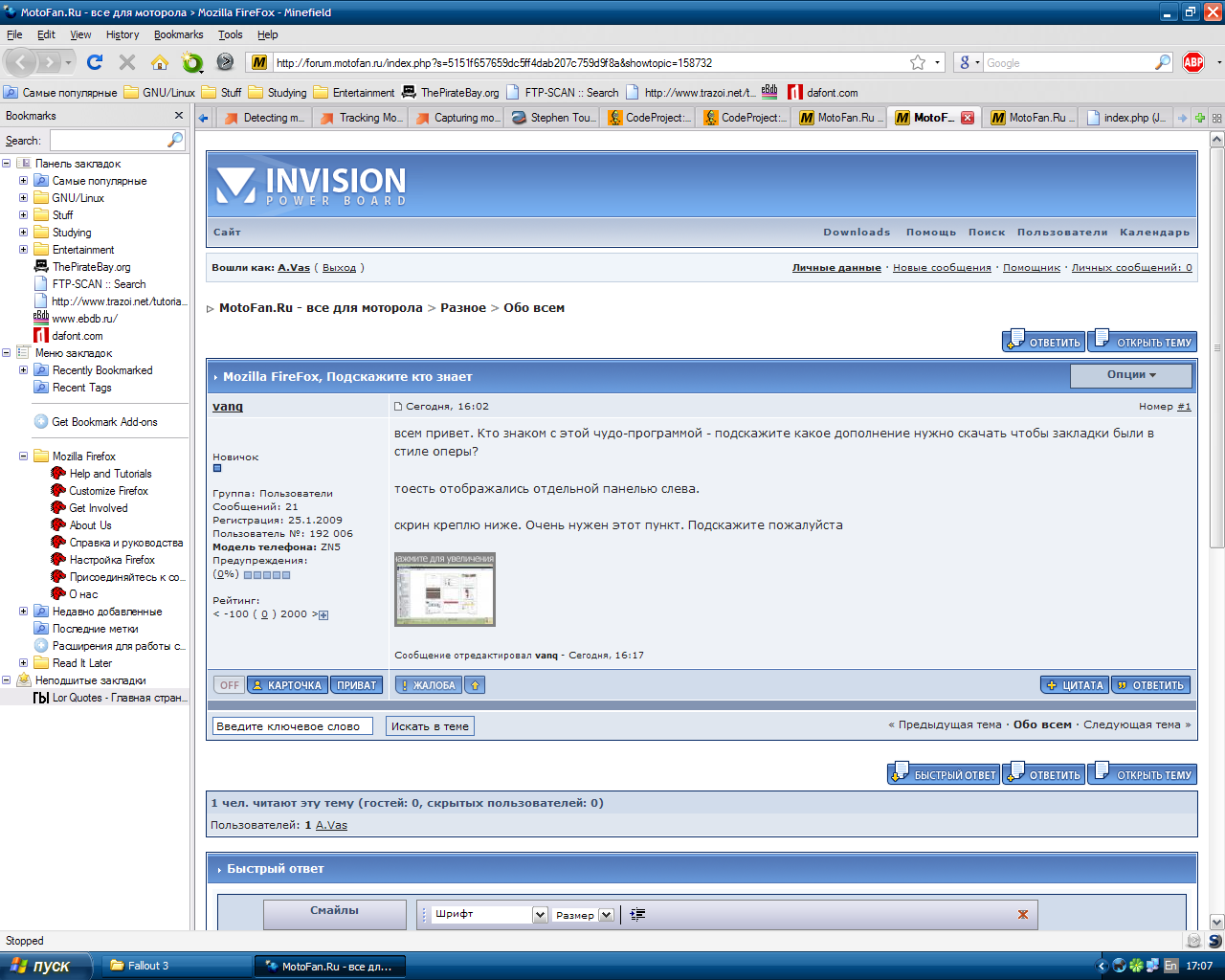Expand the Read It Later folder
The image size is (1225, 980).
coord(23,663)
